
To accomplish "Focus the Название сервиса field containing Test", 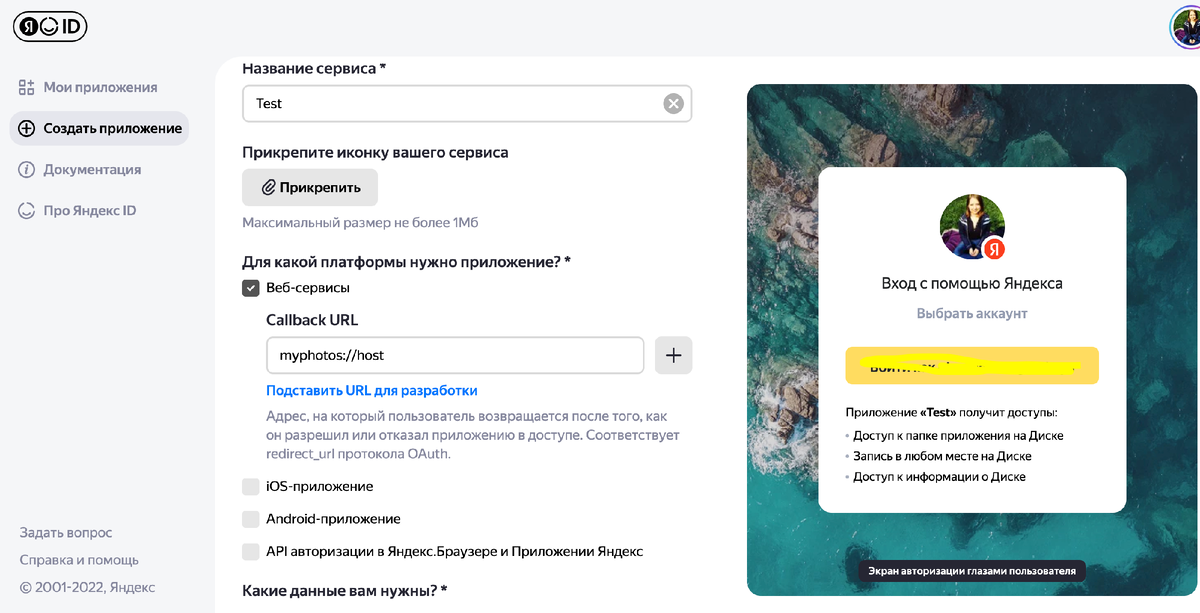I will (x=467, y=103).
